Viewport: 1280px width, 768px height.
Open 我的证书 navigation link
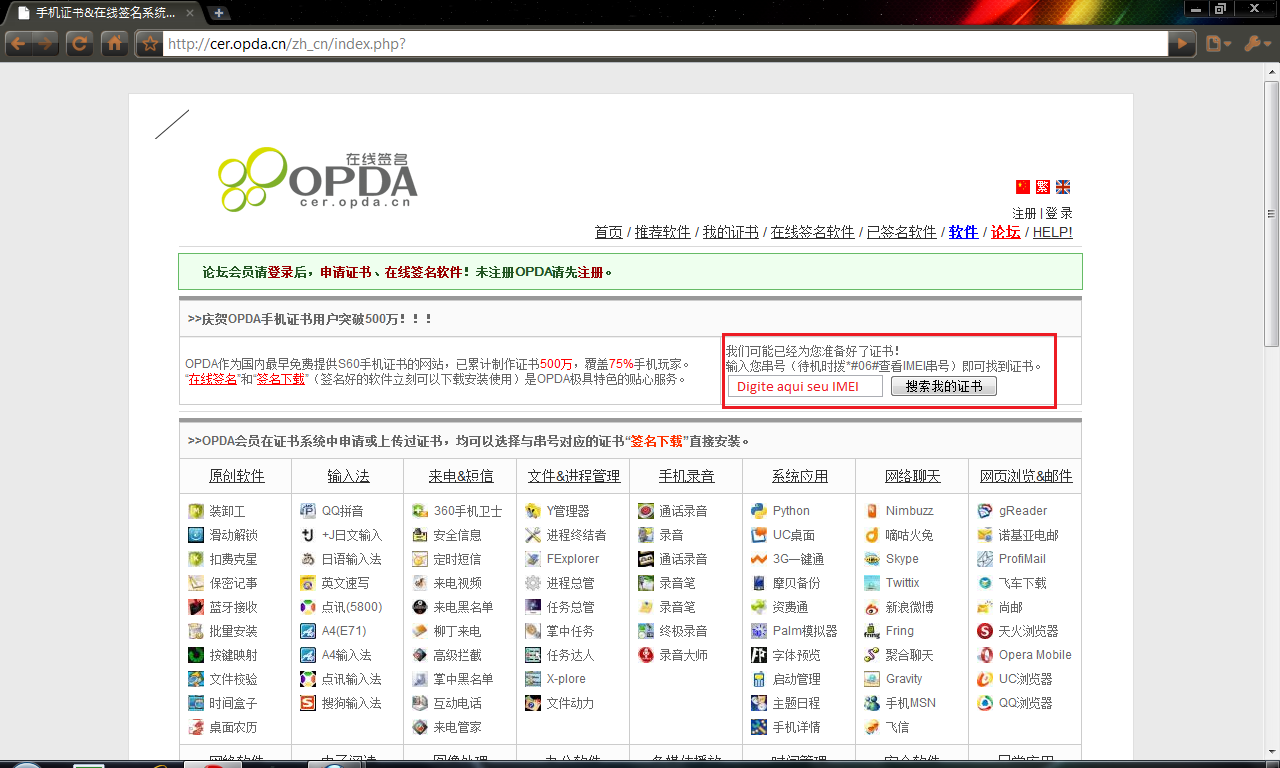[x=730, y=232]
